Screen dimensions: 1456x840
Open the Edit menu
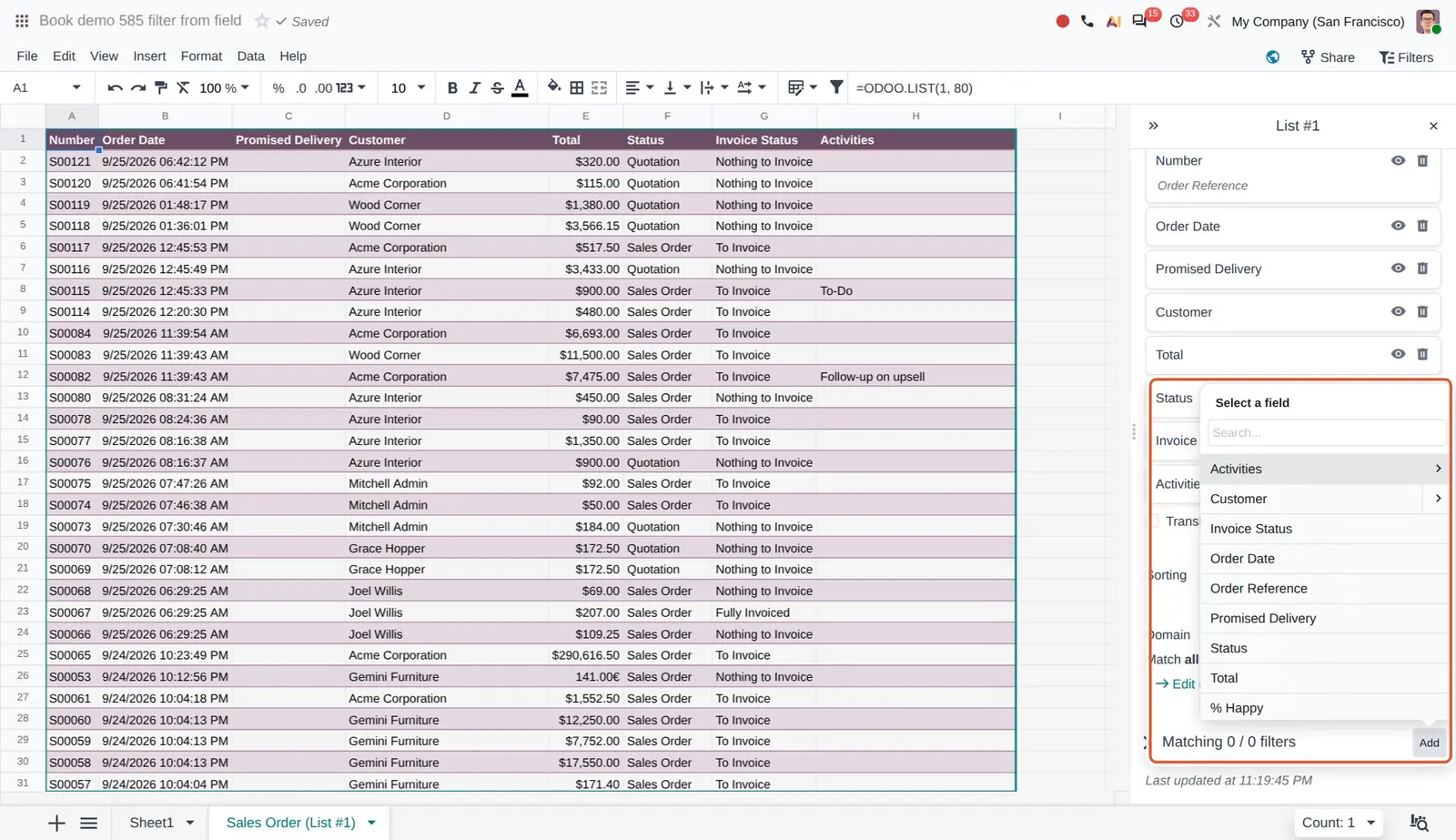64,56
